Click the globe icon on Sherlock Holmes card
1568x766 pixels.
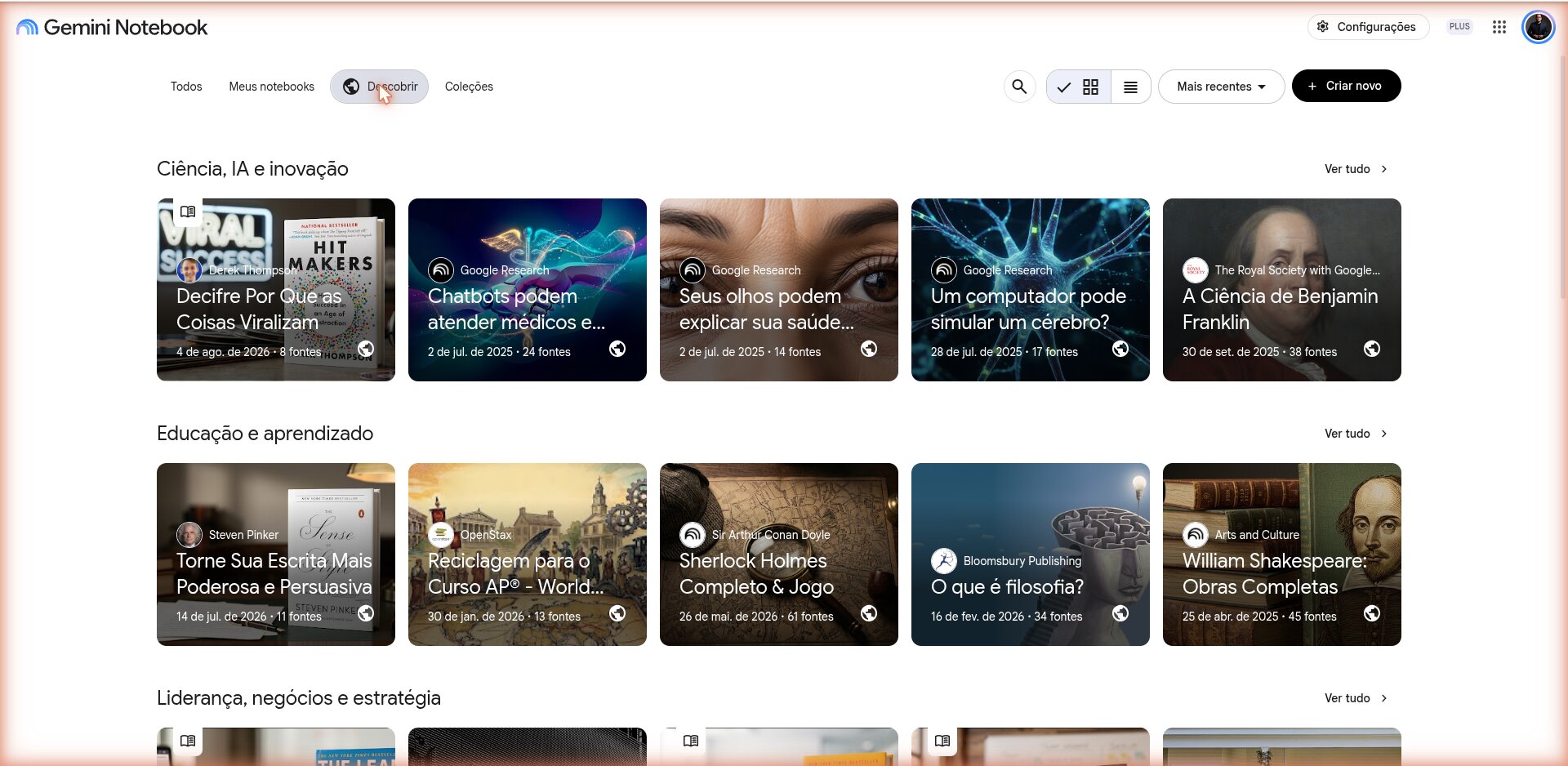(869, 613)
